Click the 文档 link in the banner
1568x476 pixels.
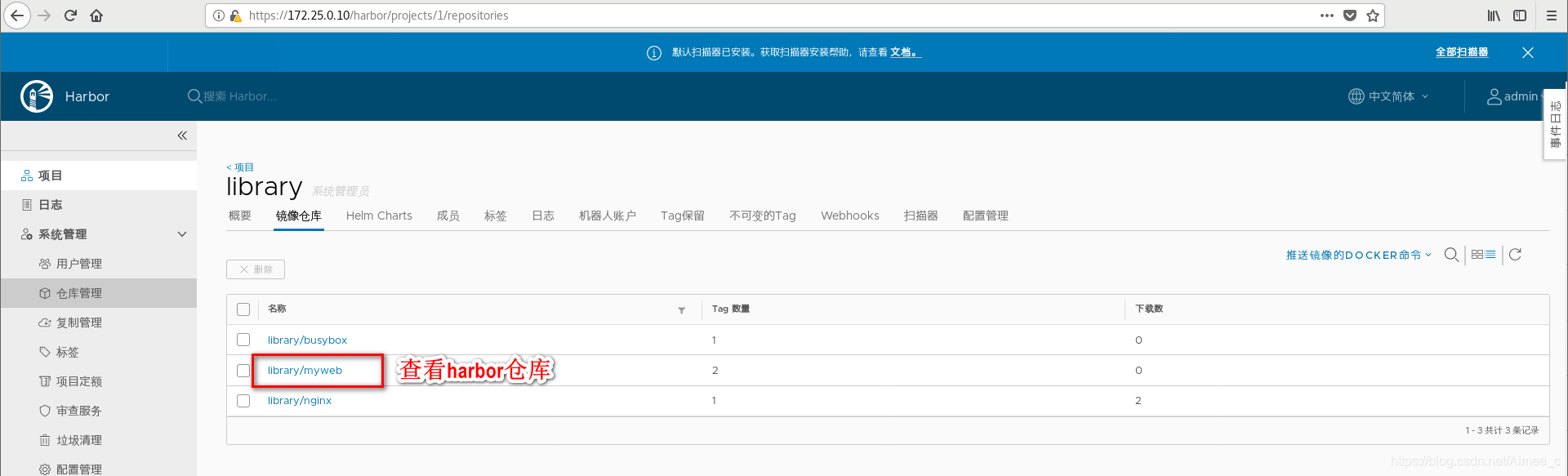pyautogui.click(x=905, y=52)
